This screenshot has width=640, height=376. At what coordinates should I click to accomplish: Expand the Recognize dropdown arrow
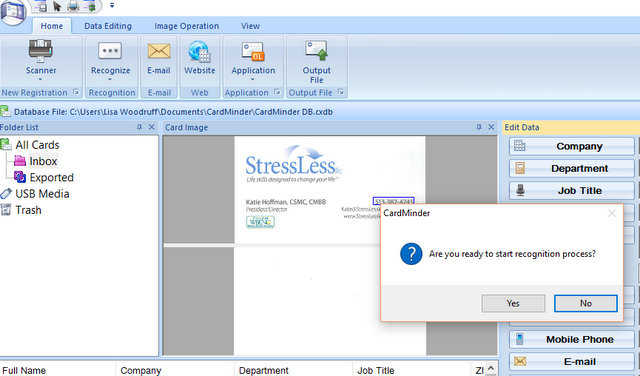110,79
